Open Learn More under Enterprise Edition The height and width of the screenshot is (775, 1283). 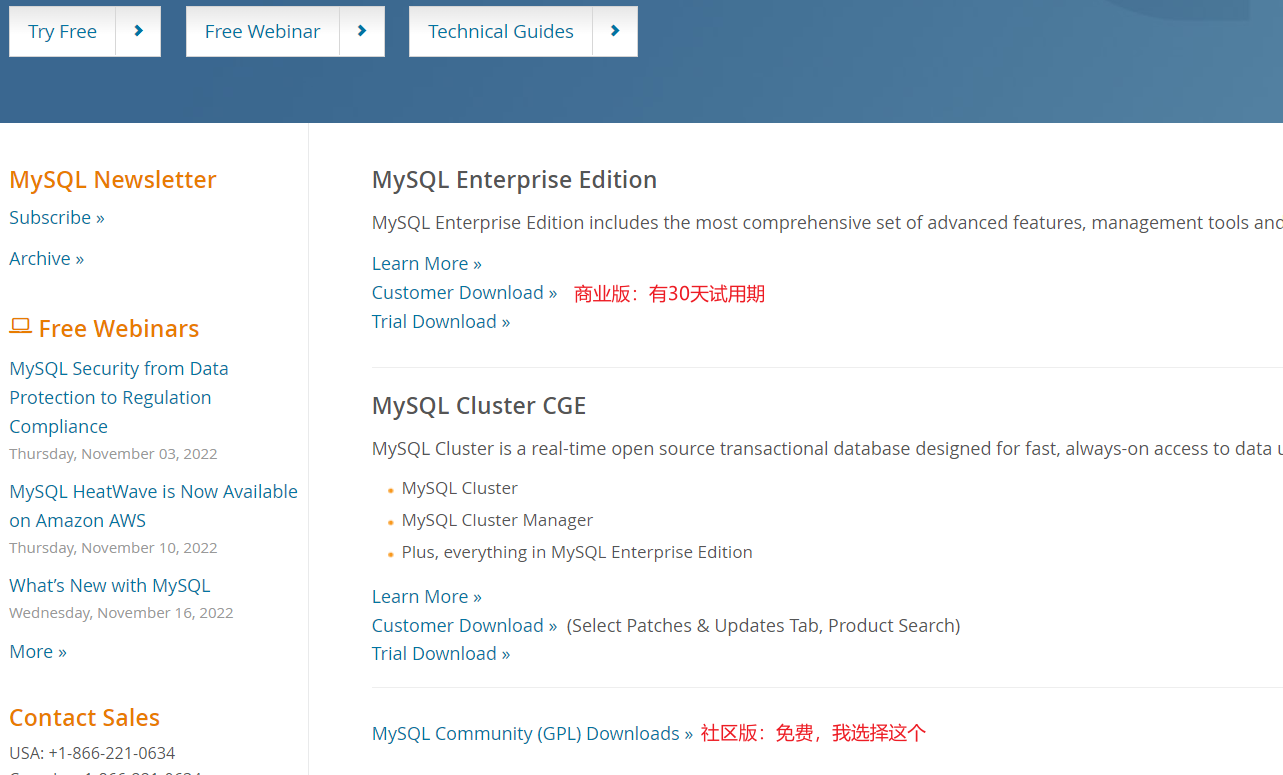click(427, 264)
